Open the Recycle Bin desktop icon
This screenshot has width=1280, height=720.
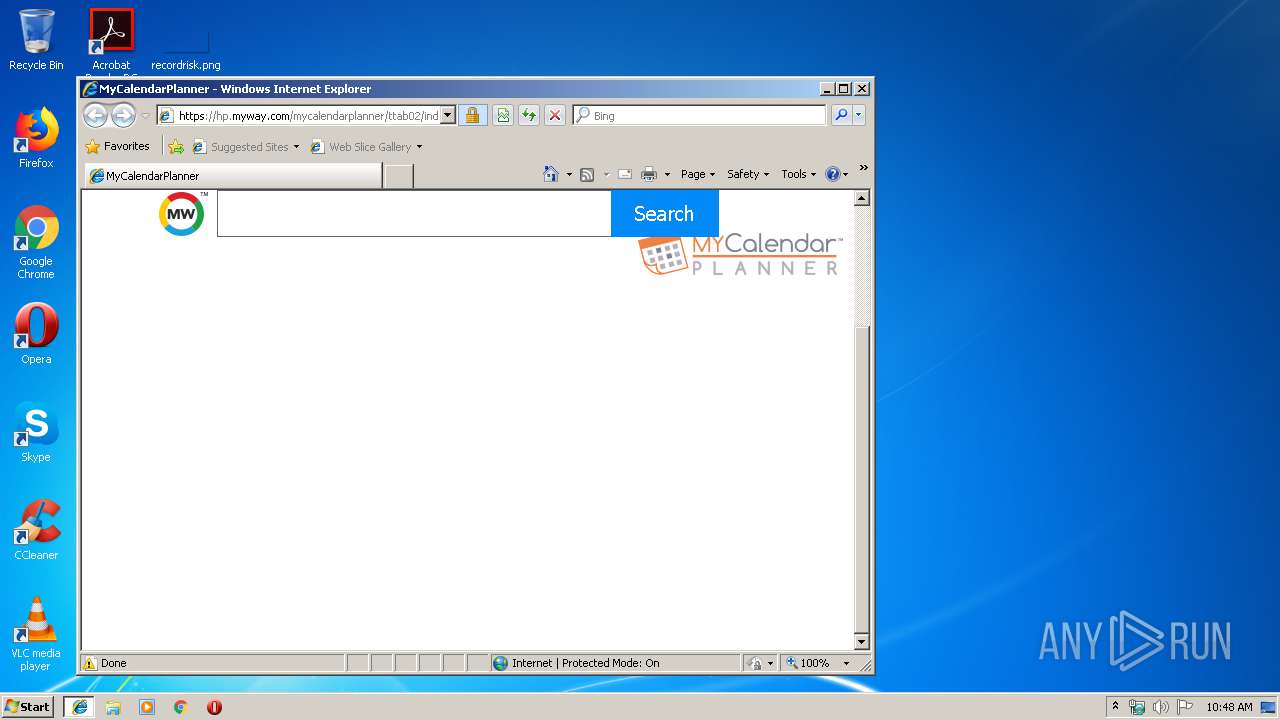36,40
